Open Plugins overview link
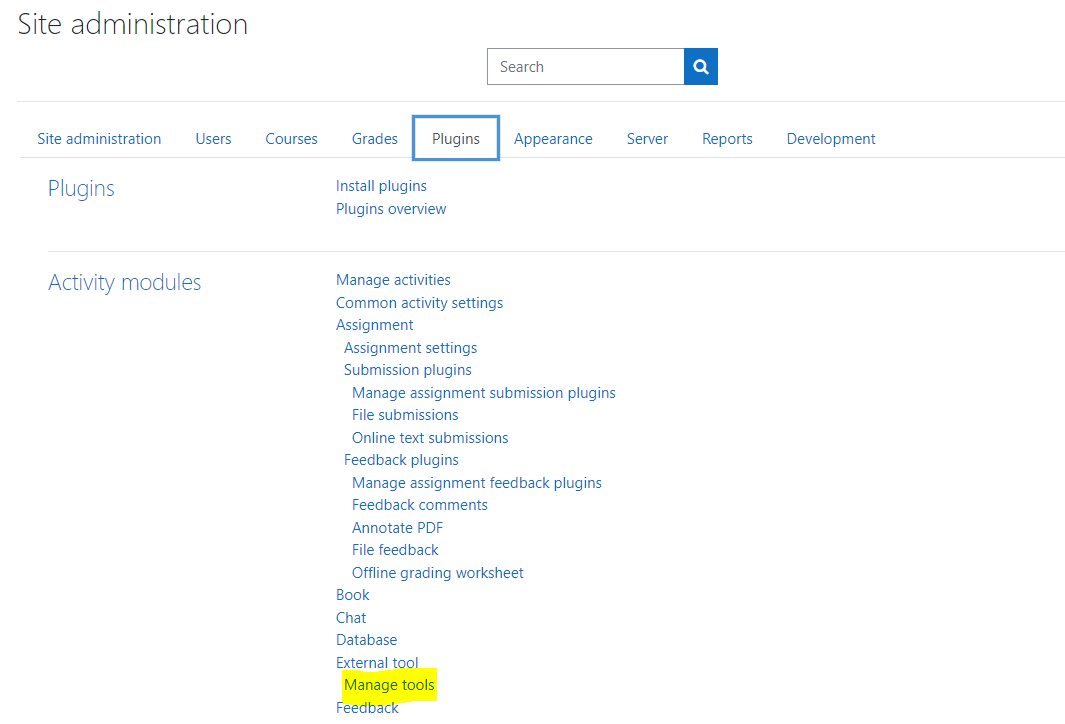Screen dimensions: 1065x724 coord(391,209)
